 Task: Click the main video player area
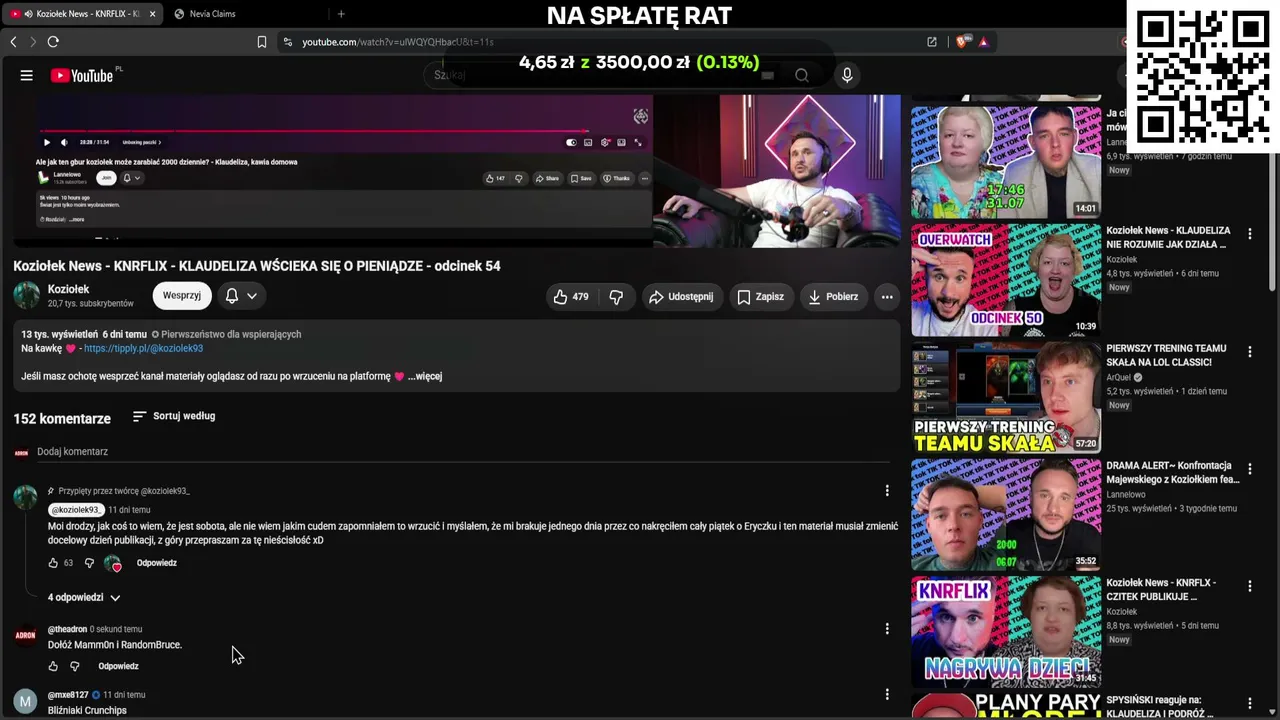456,171
